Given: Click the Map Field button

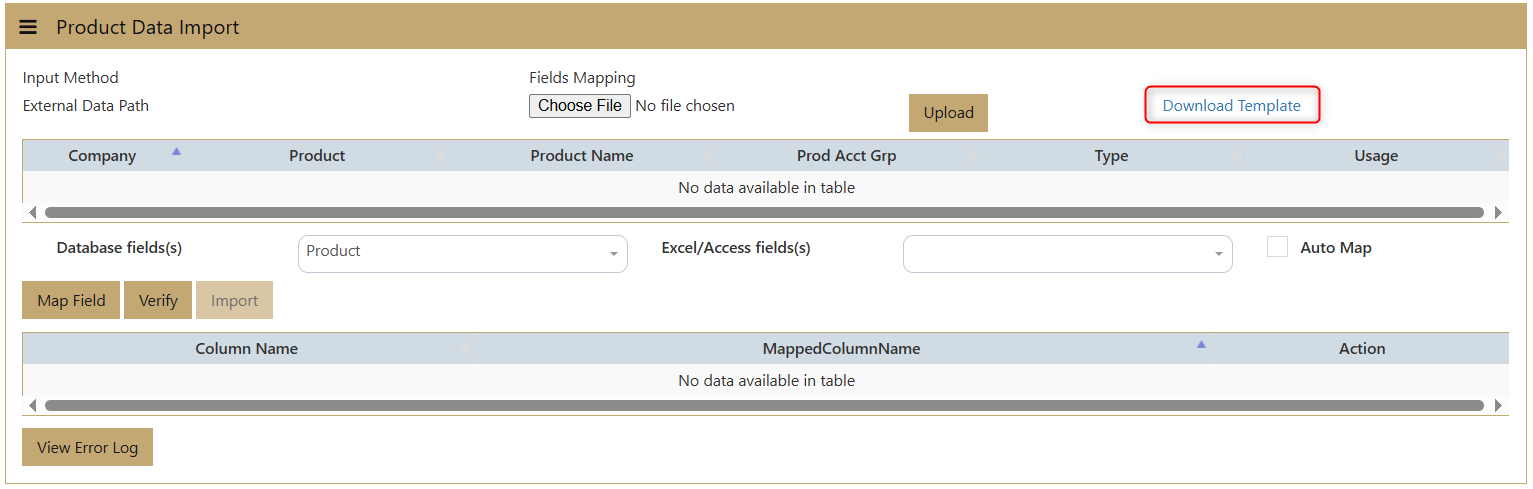Looking at the screenshot, I should (x=71, y=301).
